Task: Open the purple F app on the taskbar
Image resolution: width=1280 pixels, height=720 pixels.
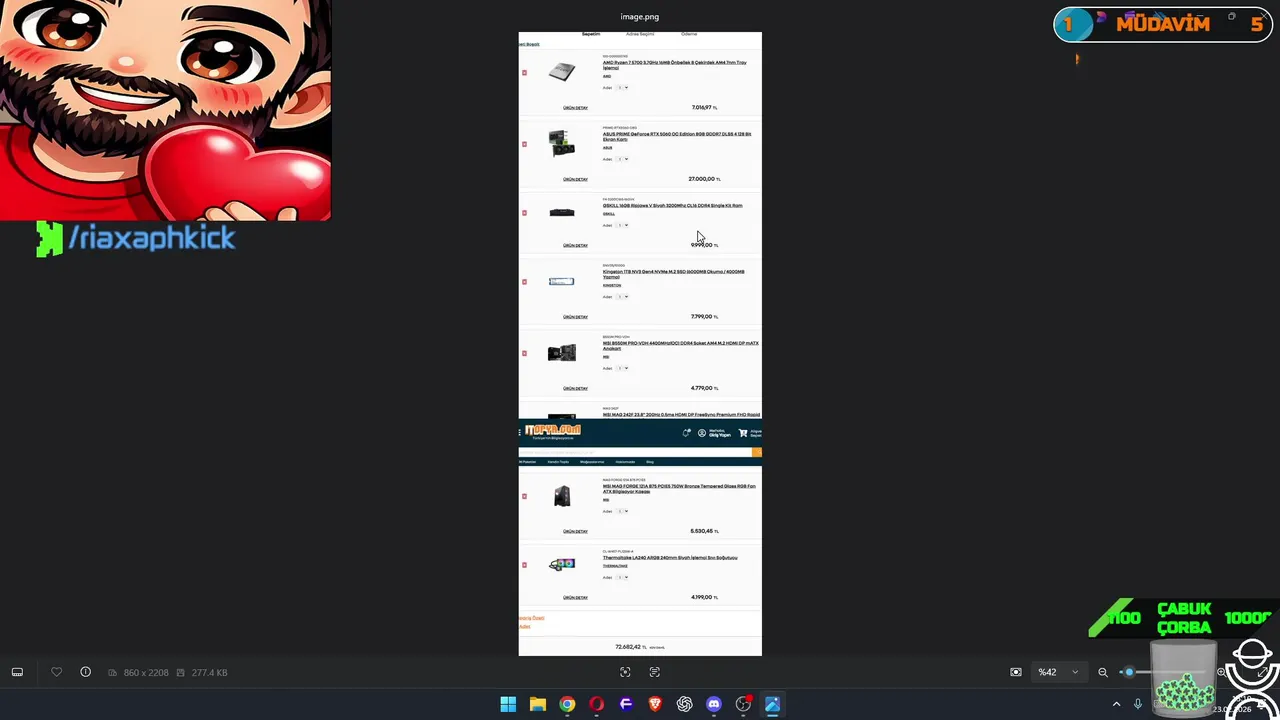Action: pyautogui.click(x=626, y=704)
